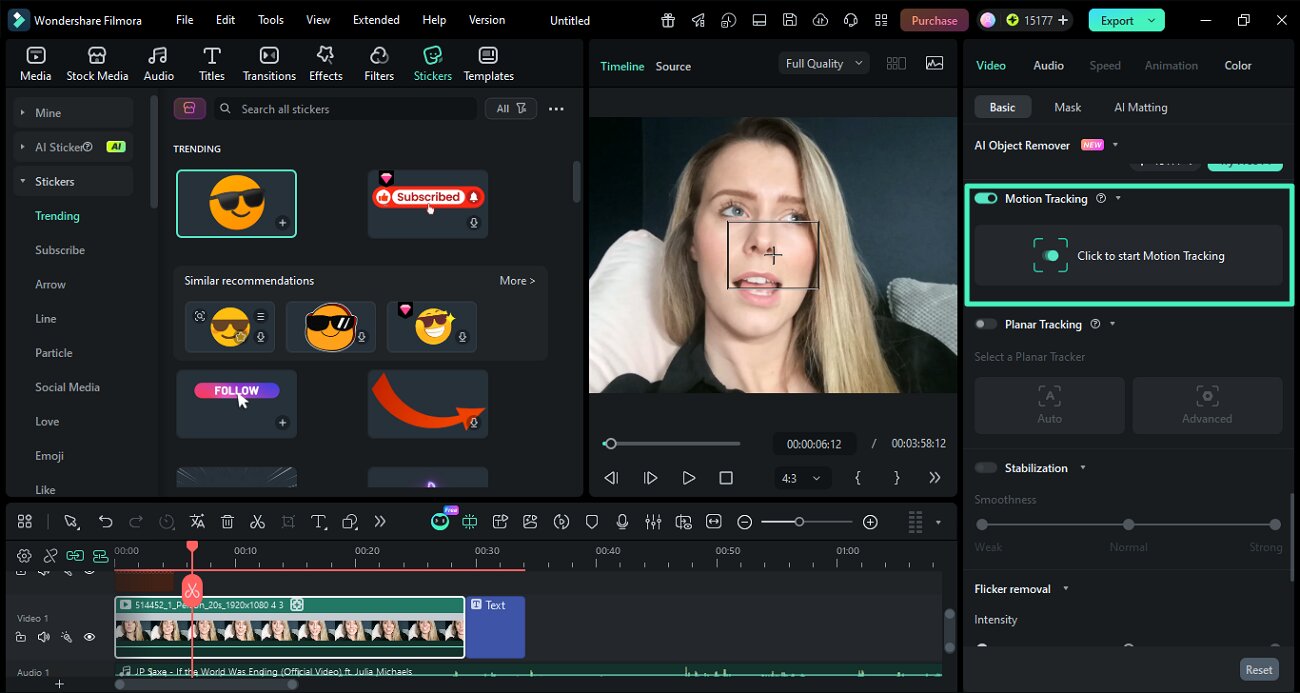Save project with floppy disk icon

pos(790,20)
